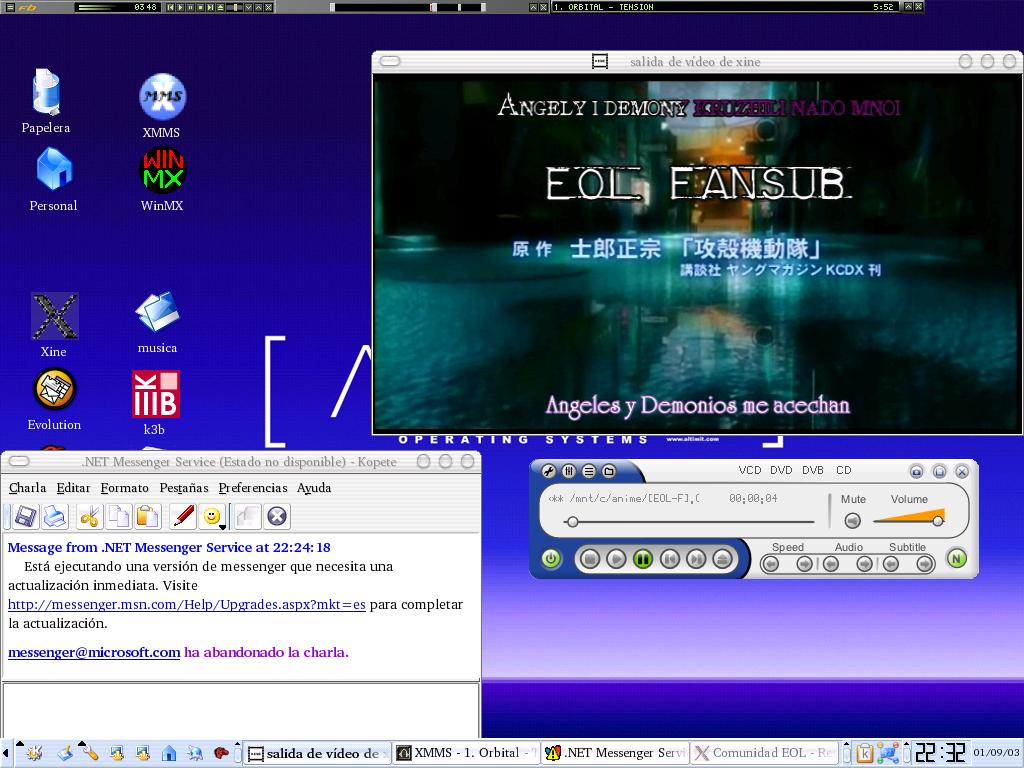Open the Ayuda menu in Kopete
This screenshot has width=1024, height=768.
314,488
